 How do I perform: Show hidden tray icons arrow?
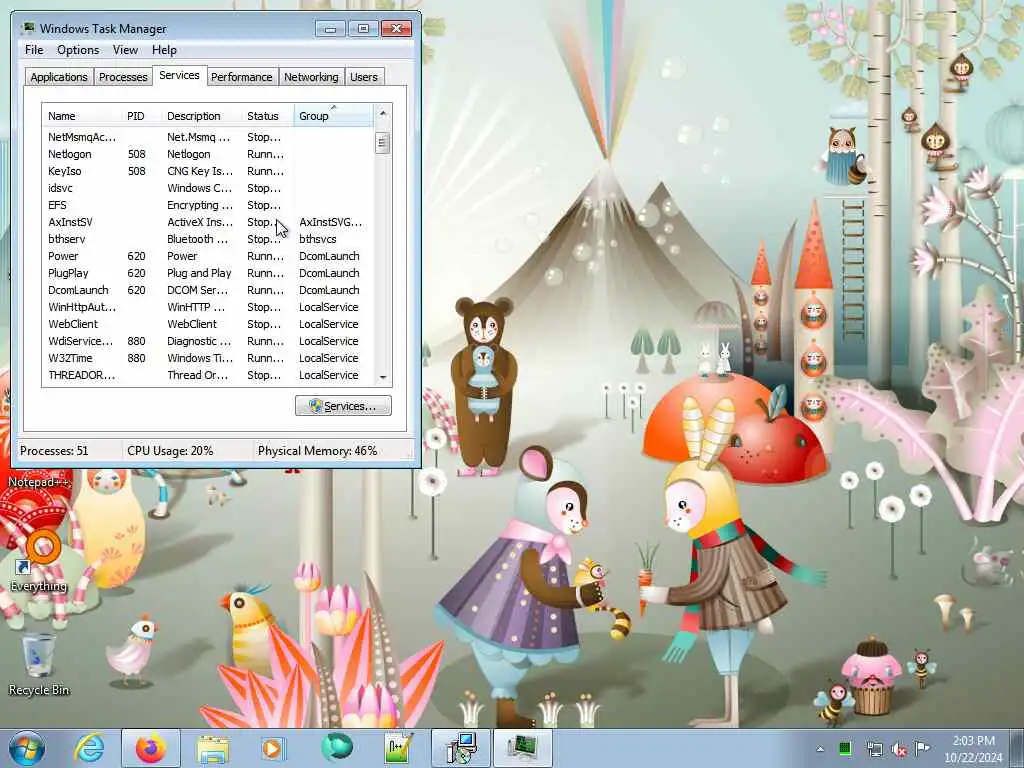coord(820,749)
